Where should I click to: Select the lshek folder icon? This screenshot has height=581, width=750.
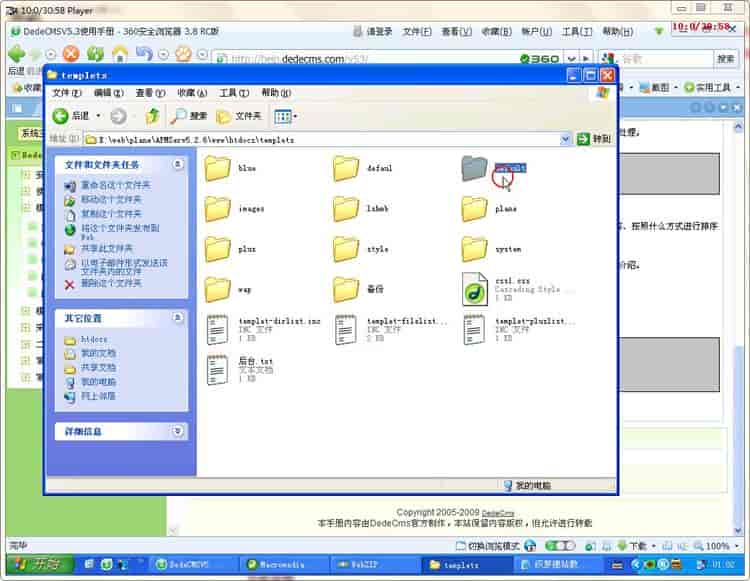tap(346, 209)
